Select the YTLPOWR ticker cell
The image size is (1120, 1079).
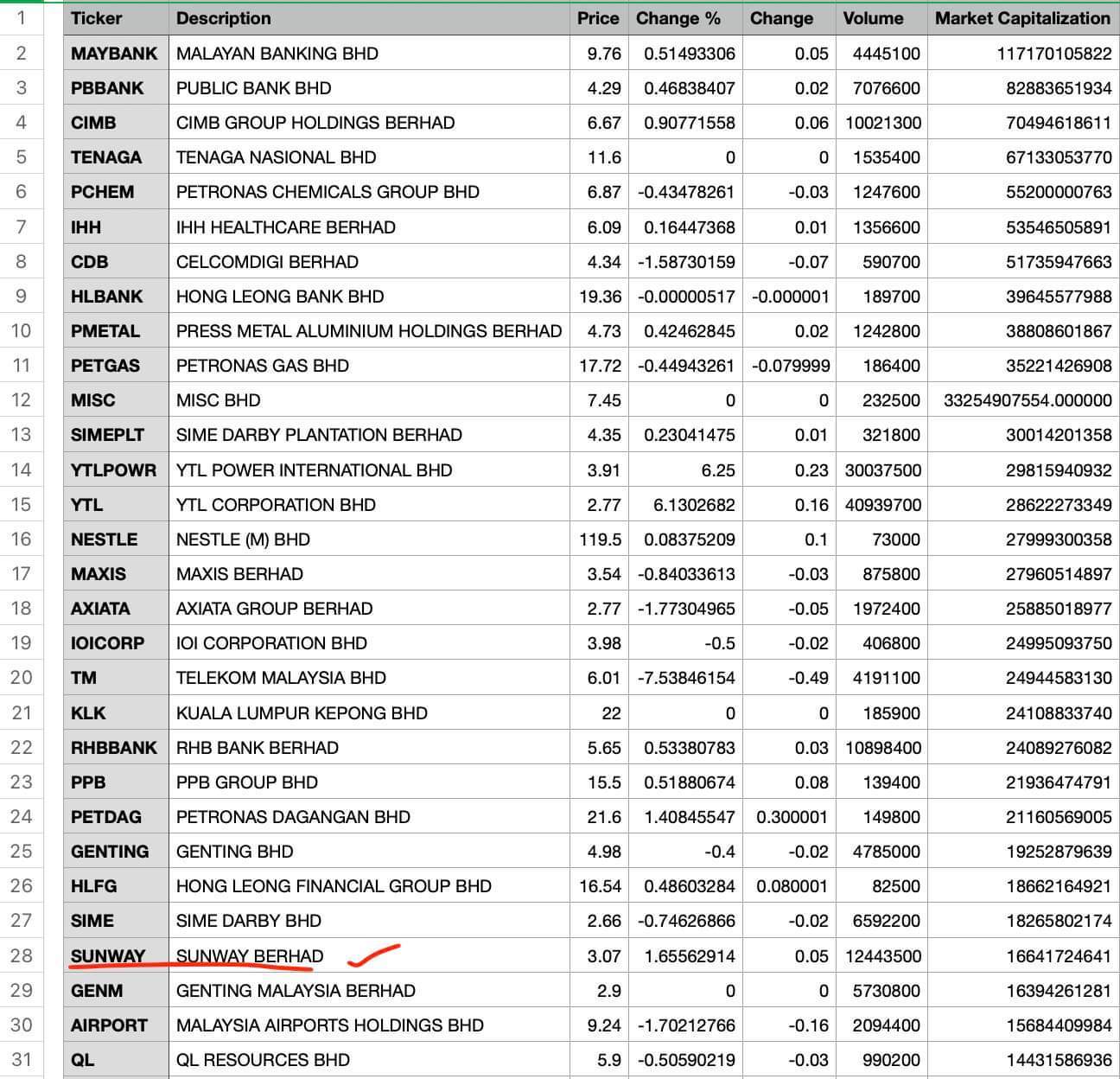116,470
